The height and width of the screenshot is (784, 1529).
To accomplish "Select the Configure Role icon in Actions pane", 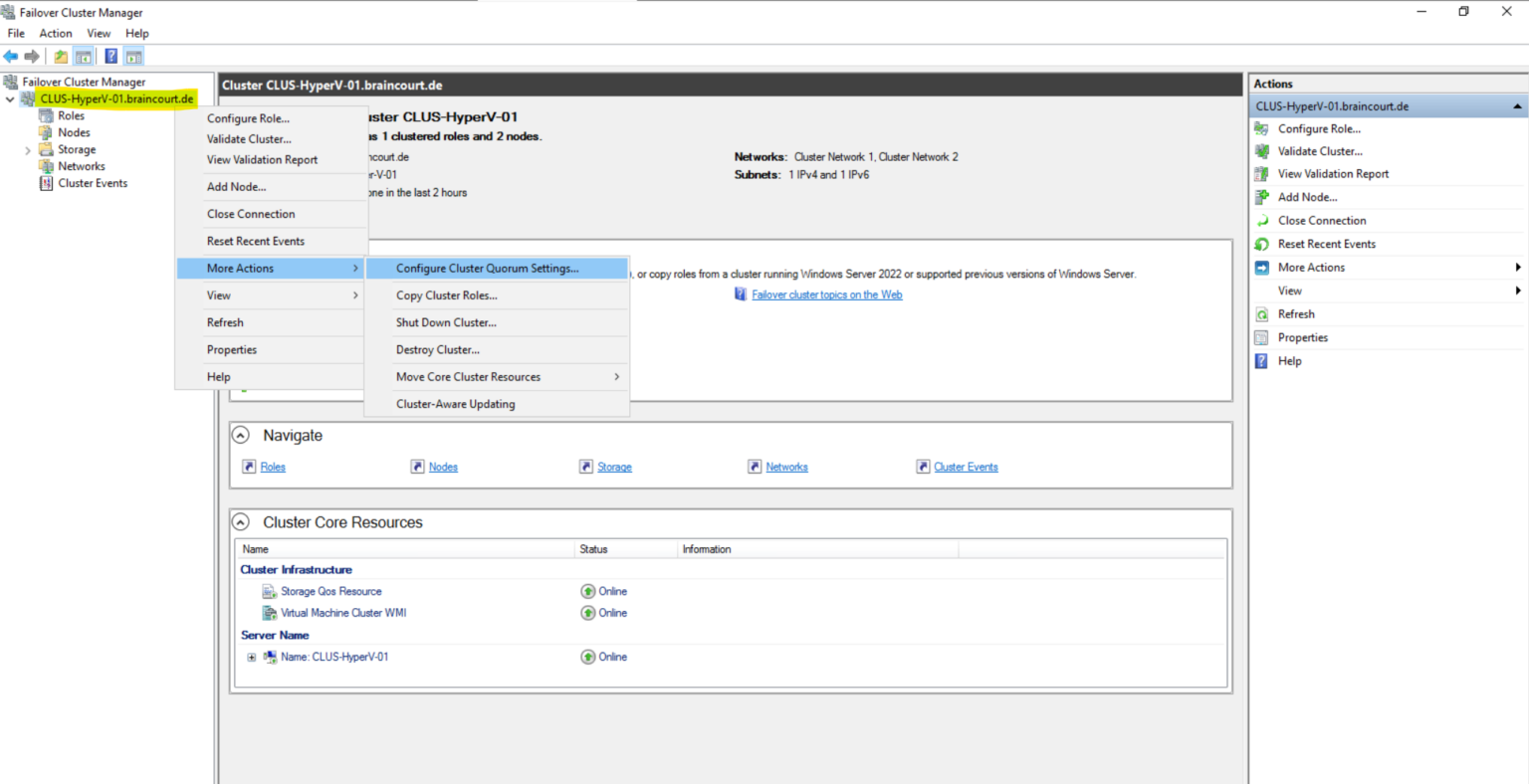I will tap(1263, 128).
